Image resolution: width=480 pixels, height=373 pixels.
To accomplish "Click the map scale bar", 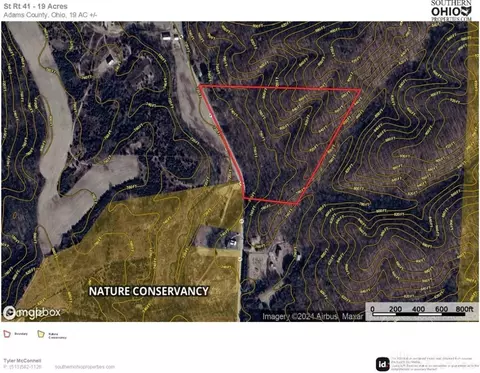I will pos(422,312).
